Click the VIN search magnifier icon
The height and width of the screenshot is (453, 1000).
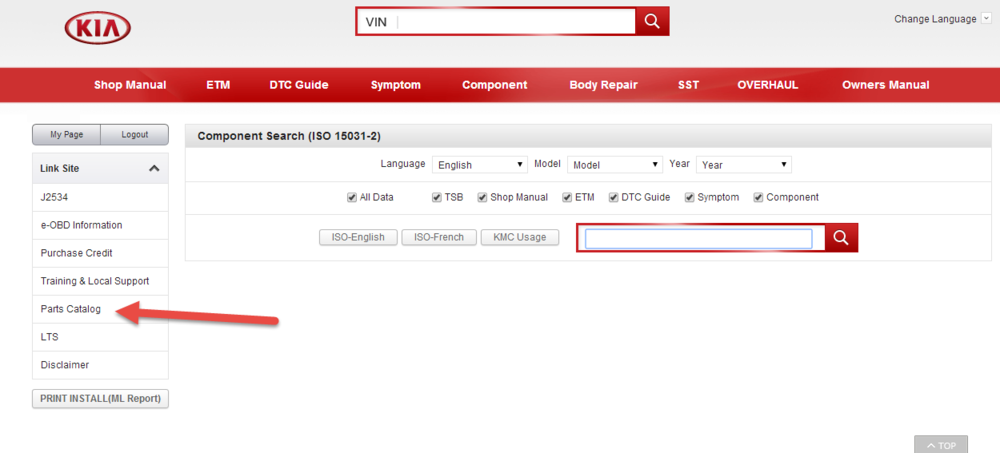(652, 21)
